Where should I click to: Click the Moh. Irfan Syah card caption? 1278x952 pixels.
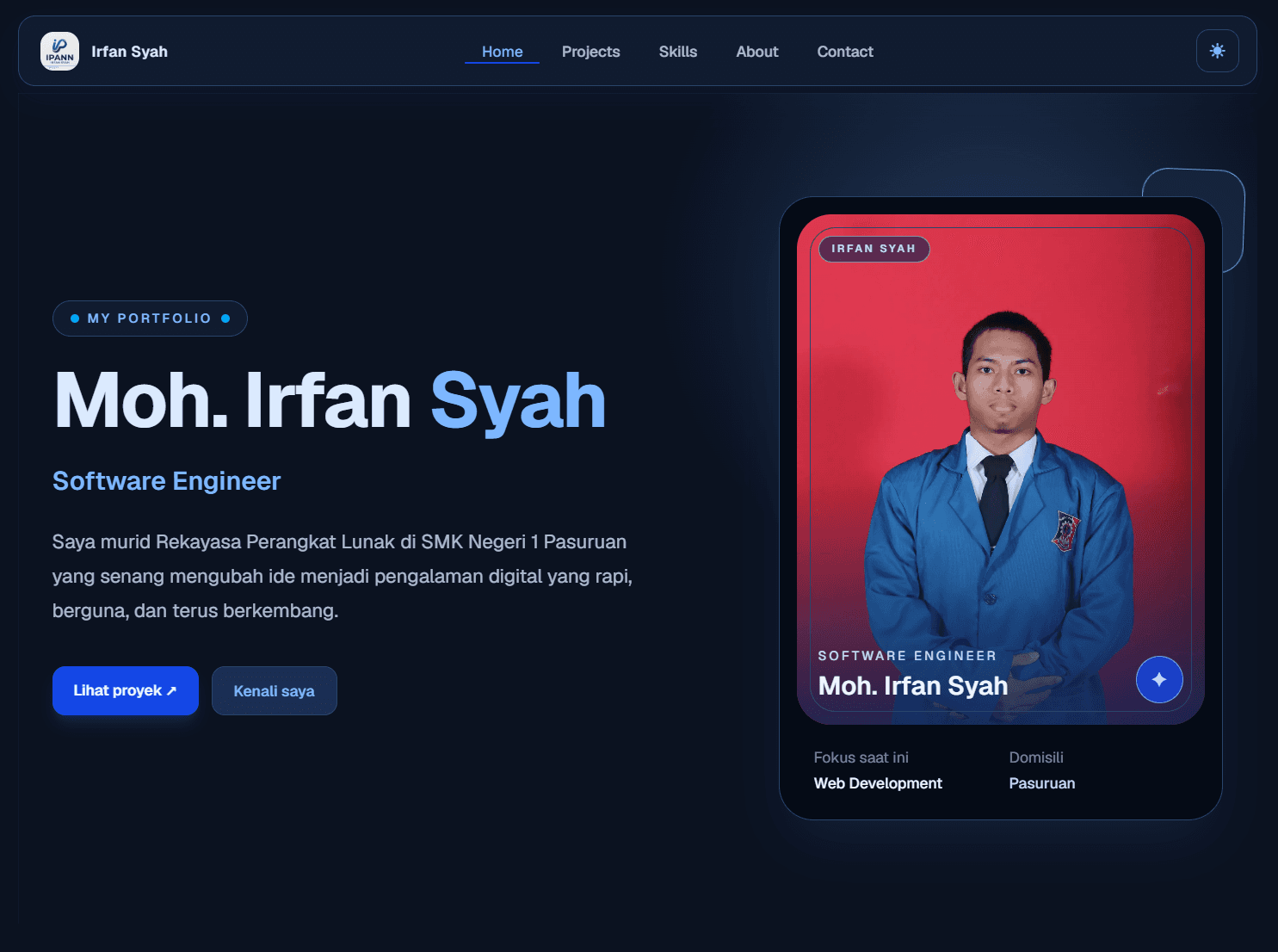tap(913, 686)
